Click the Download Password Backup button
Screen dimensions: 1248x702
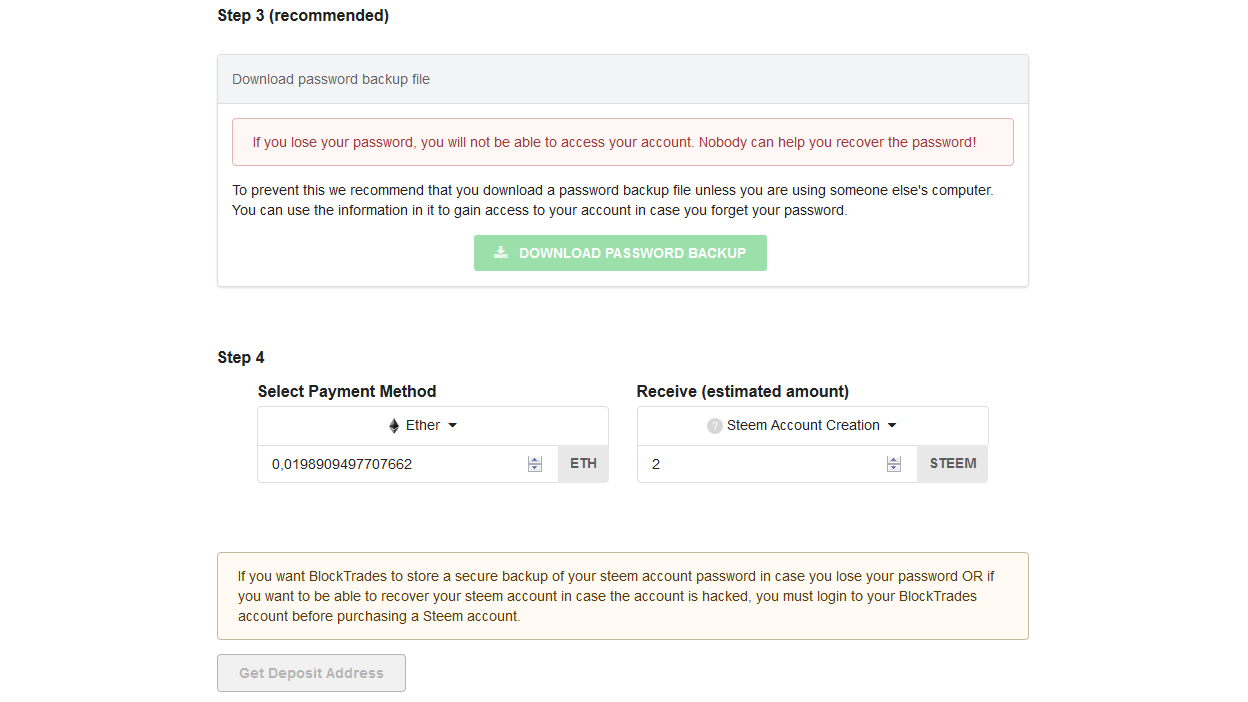620,253
